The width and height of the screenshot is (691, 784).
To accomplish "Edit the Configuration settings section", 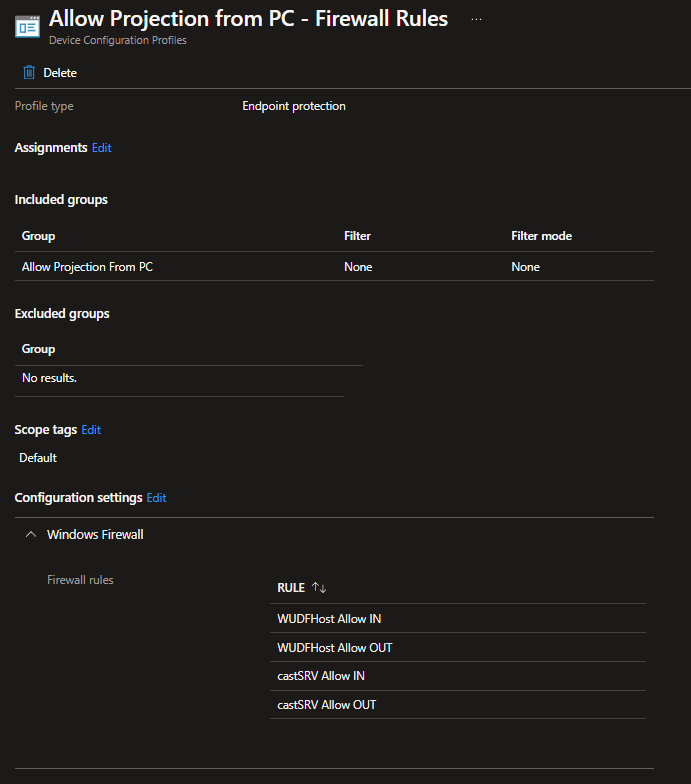I will click(x=156, y=498).
